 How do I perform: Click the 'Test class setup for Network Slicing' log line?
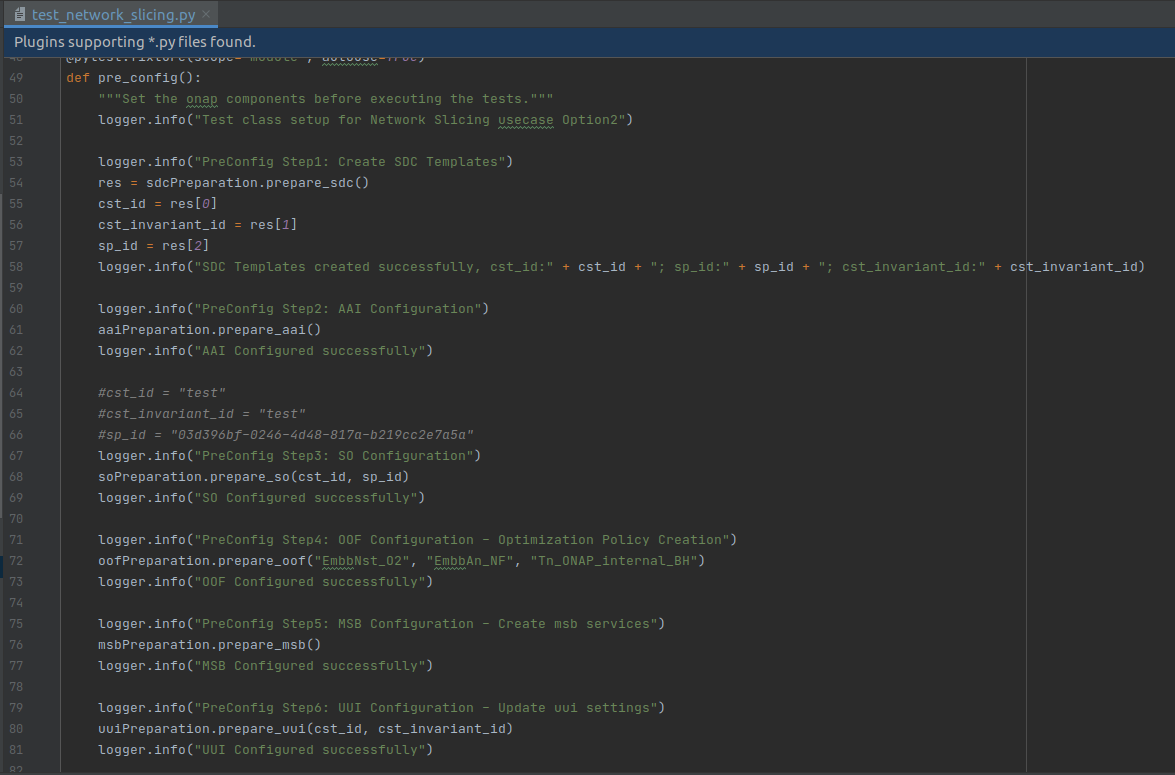366,120
